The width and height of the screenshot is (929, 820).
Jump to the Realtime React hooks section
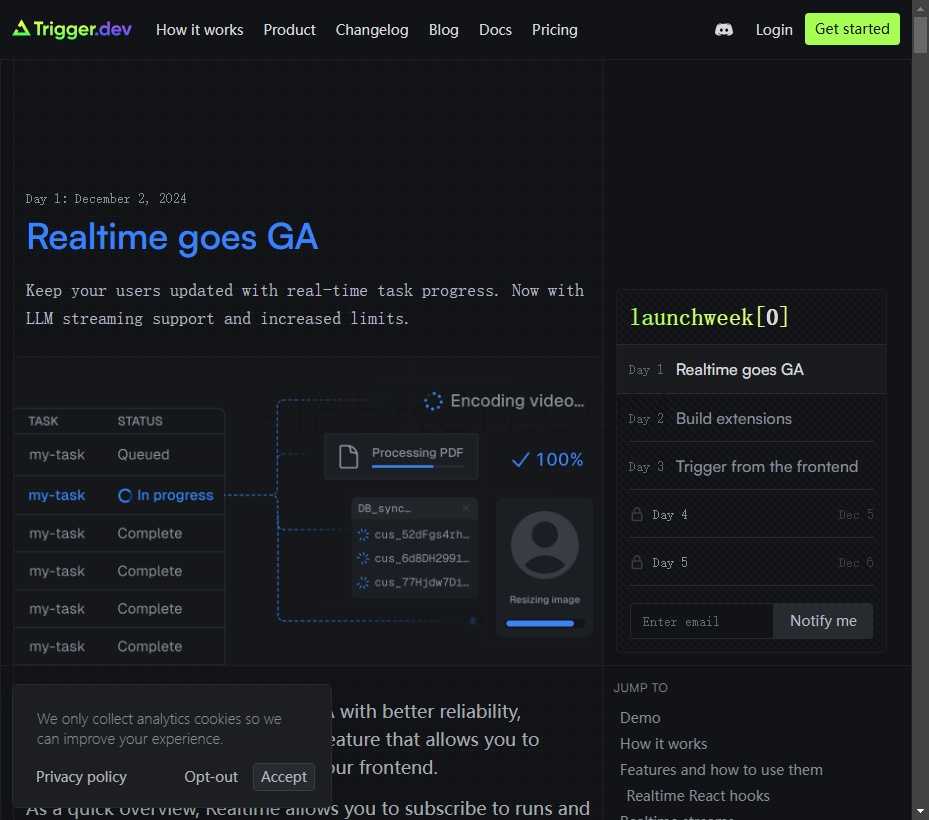697,795
